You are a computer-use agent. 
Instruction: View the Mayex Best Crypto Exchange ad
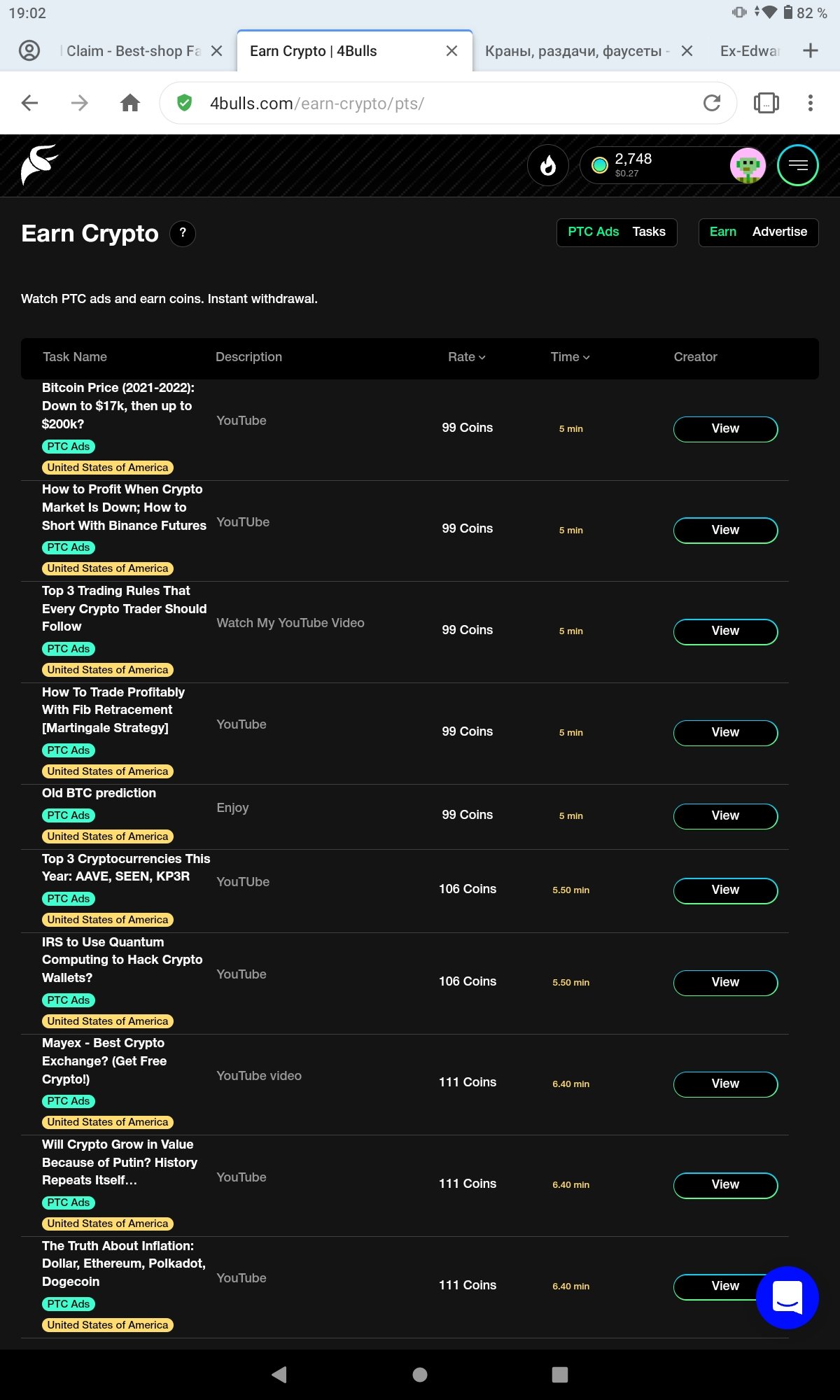(x=725, y=1084)
